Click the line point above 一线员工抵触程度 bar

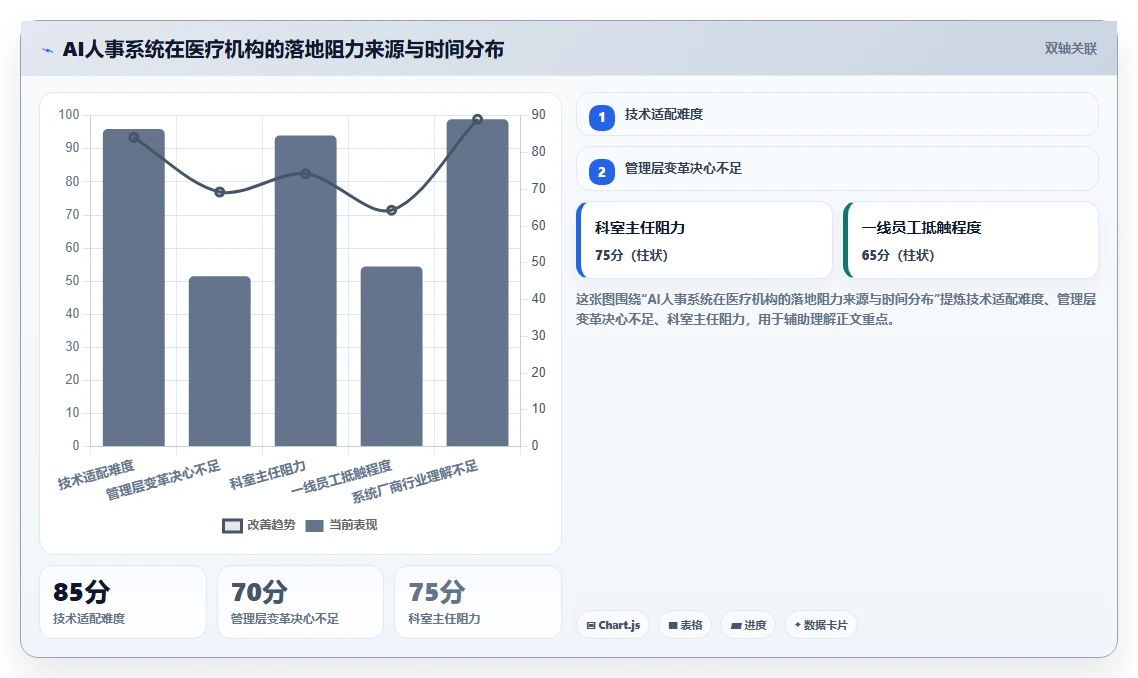pyautogui.click(x=391, y=211)
